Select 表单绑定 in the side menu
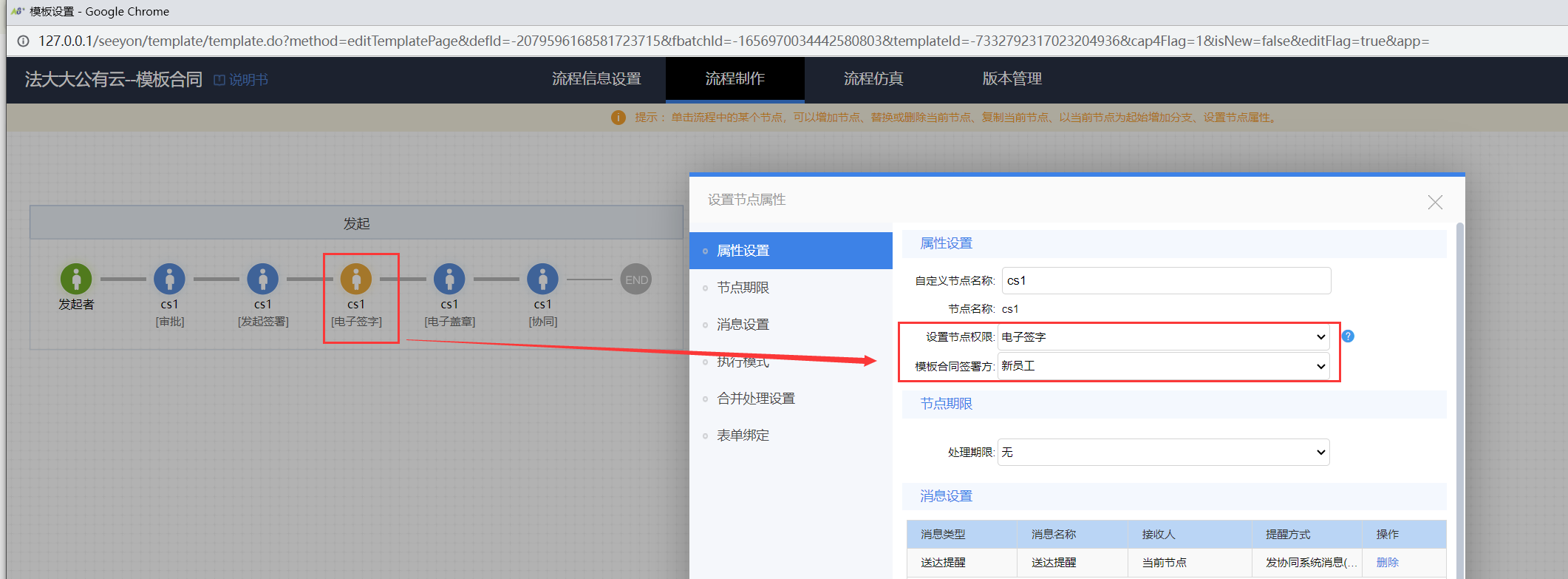 743,436
